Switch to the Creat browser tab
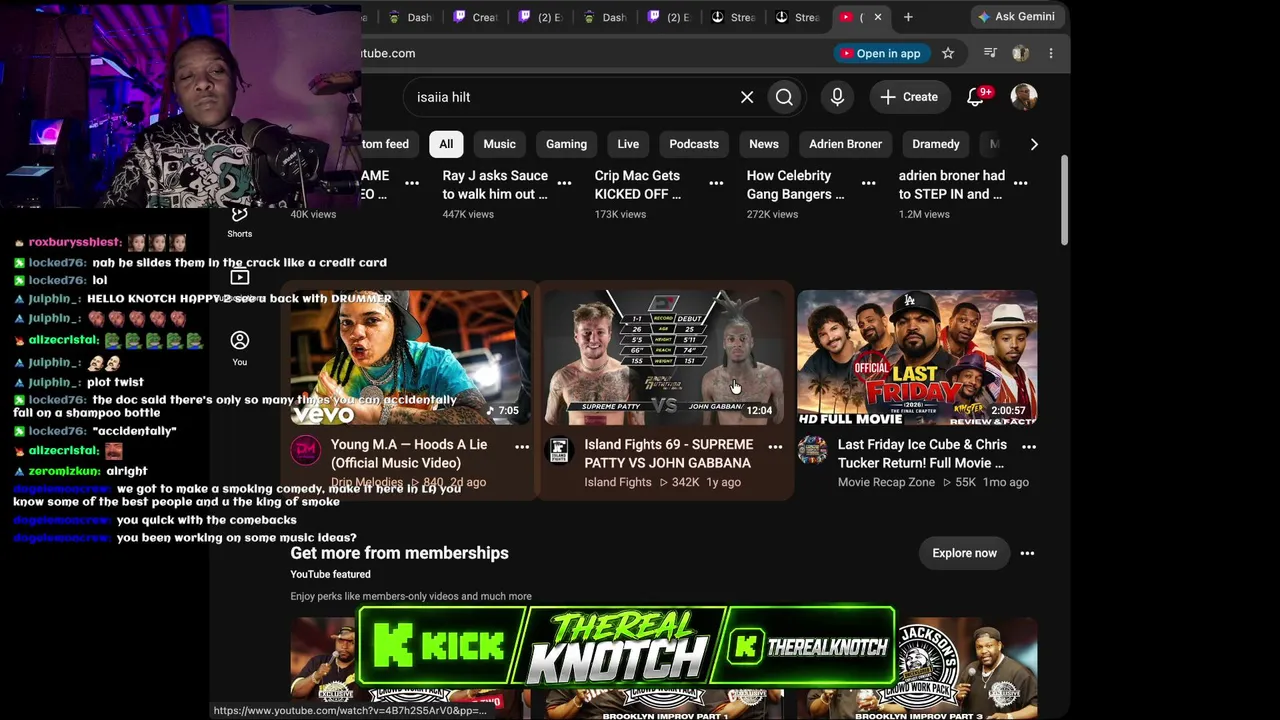1280x720 pixels. click(476, 17)
